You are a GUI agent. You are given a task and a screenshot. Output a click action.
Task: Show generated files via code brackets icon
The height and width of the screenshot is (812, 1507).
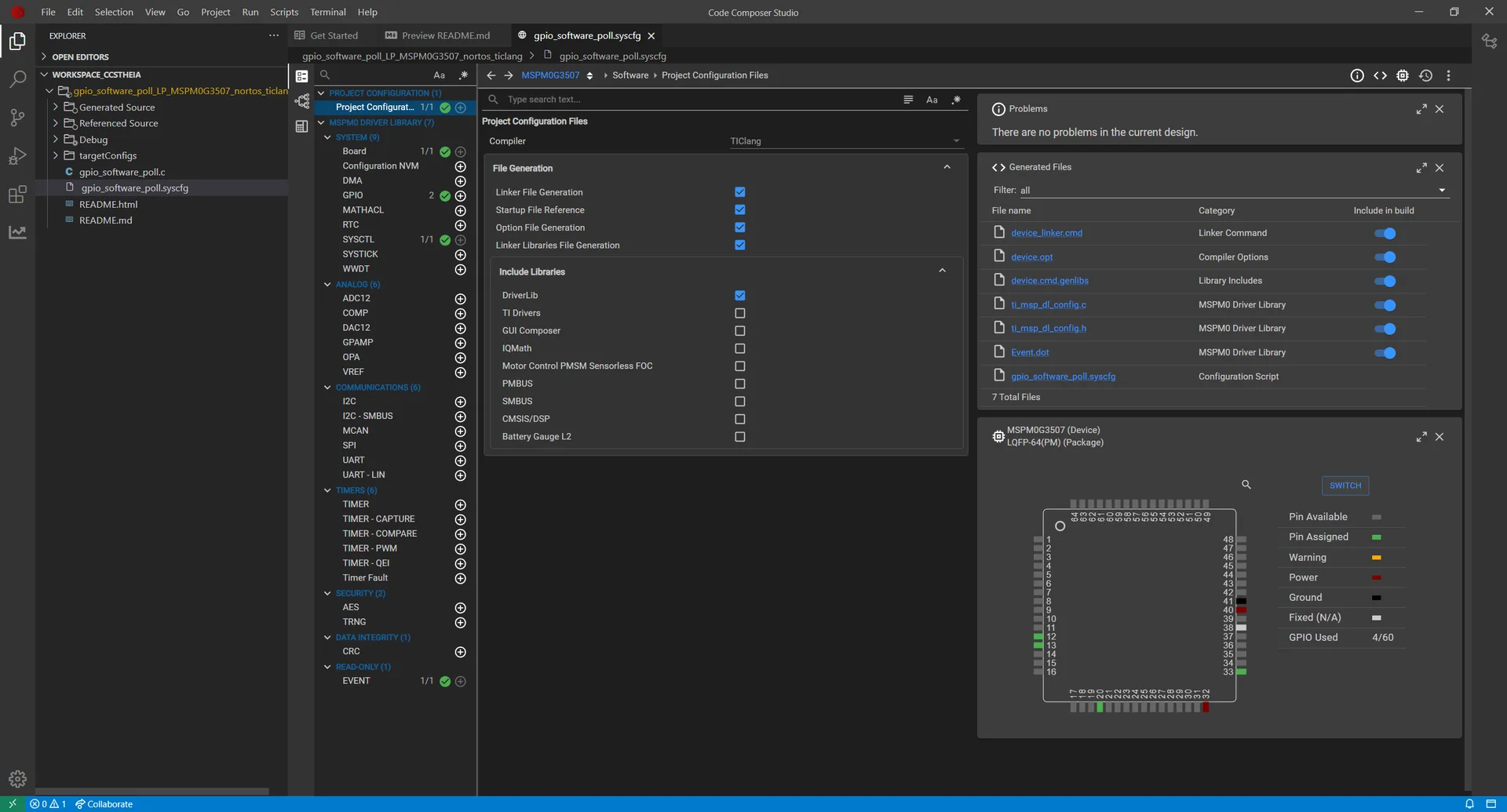click(x=1380, y=75)
